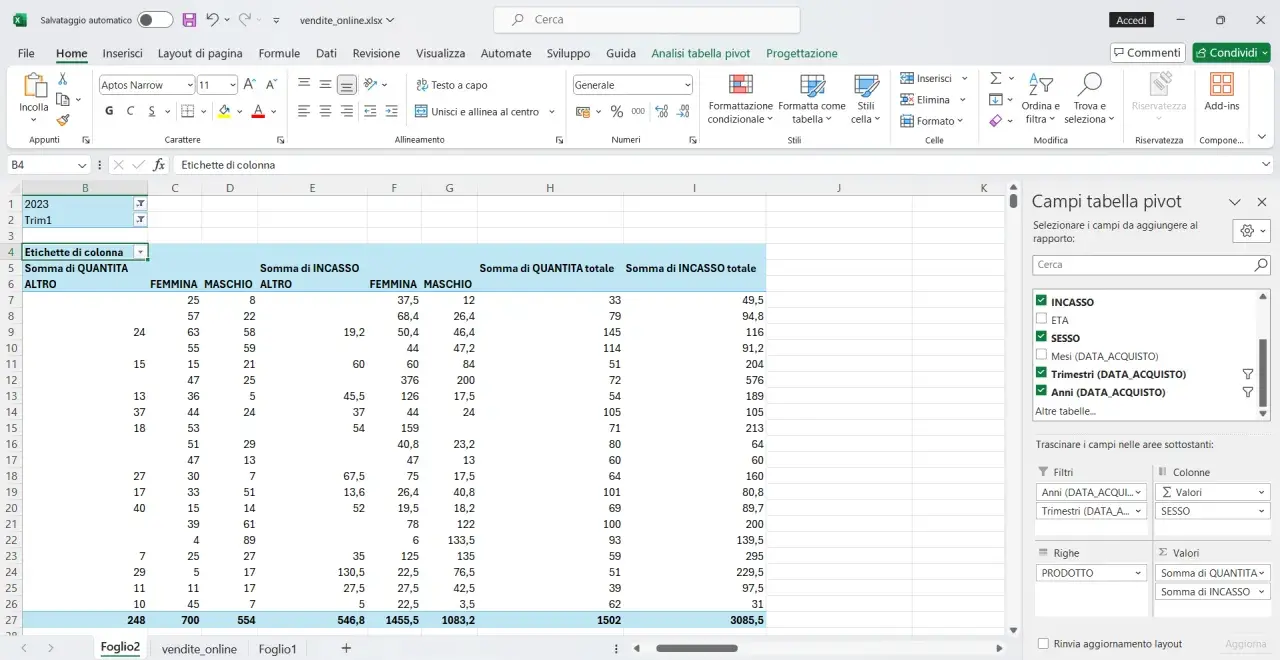Align text to top icon
This screenshot has height=660, width=1280.
(304, 85)
